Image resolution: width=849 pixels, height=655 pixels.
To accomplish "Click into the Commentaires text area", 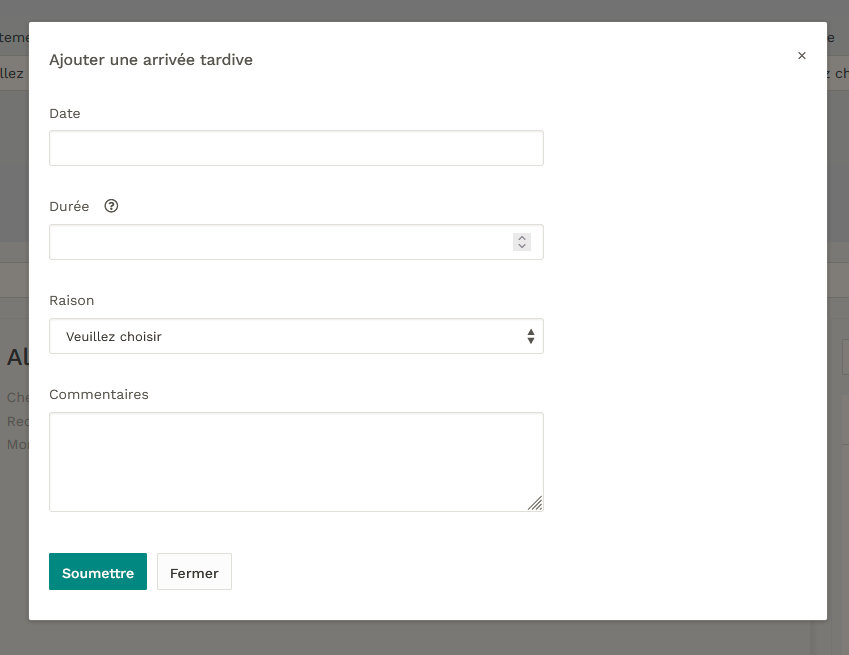I will click(296, 462).
